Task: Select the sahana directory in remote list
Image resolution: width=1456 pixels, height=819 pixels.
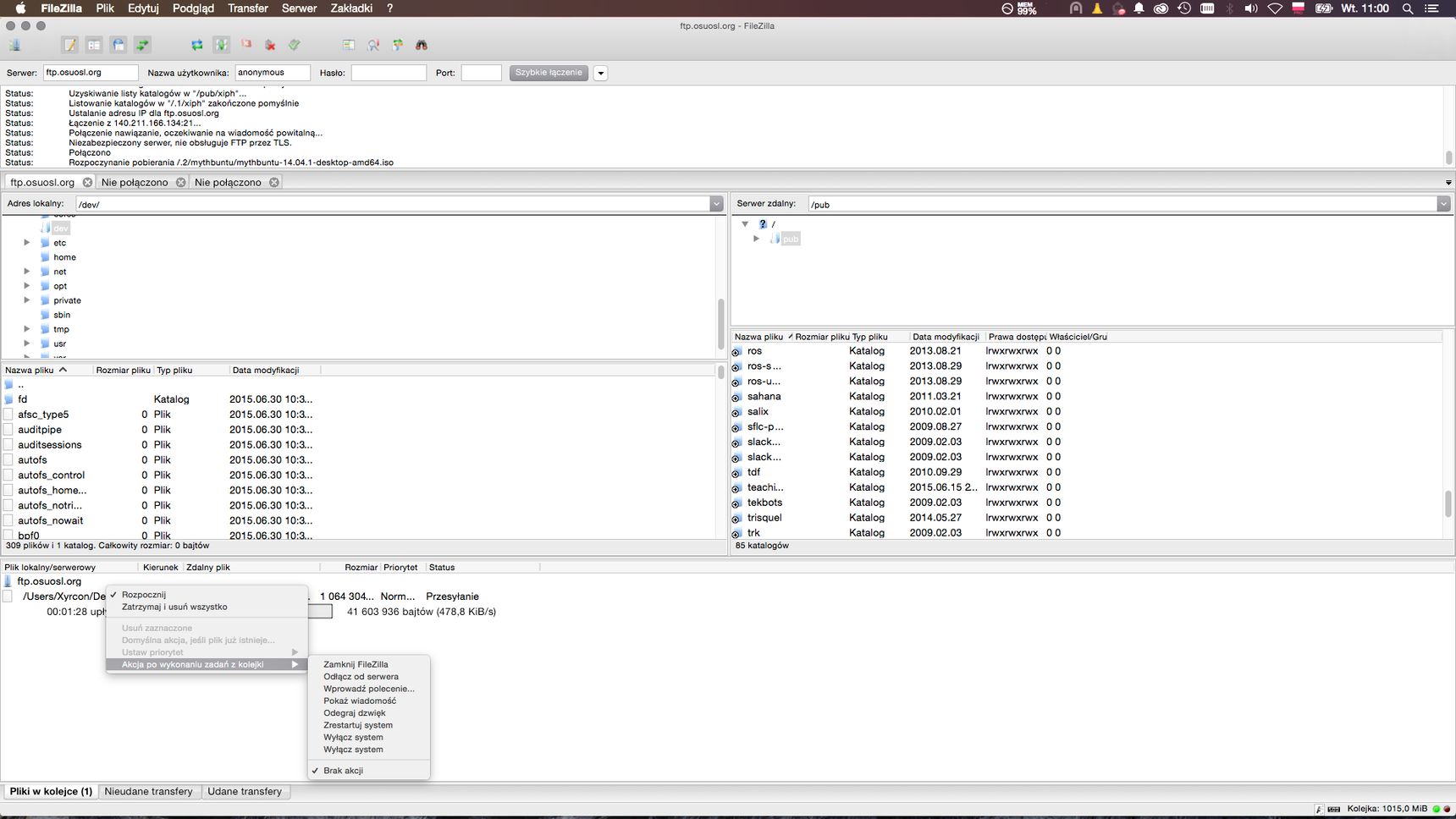Action: (764, 397)
